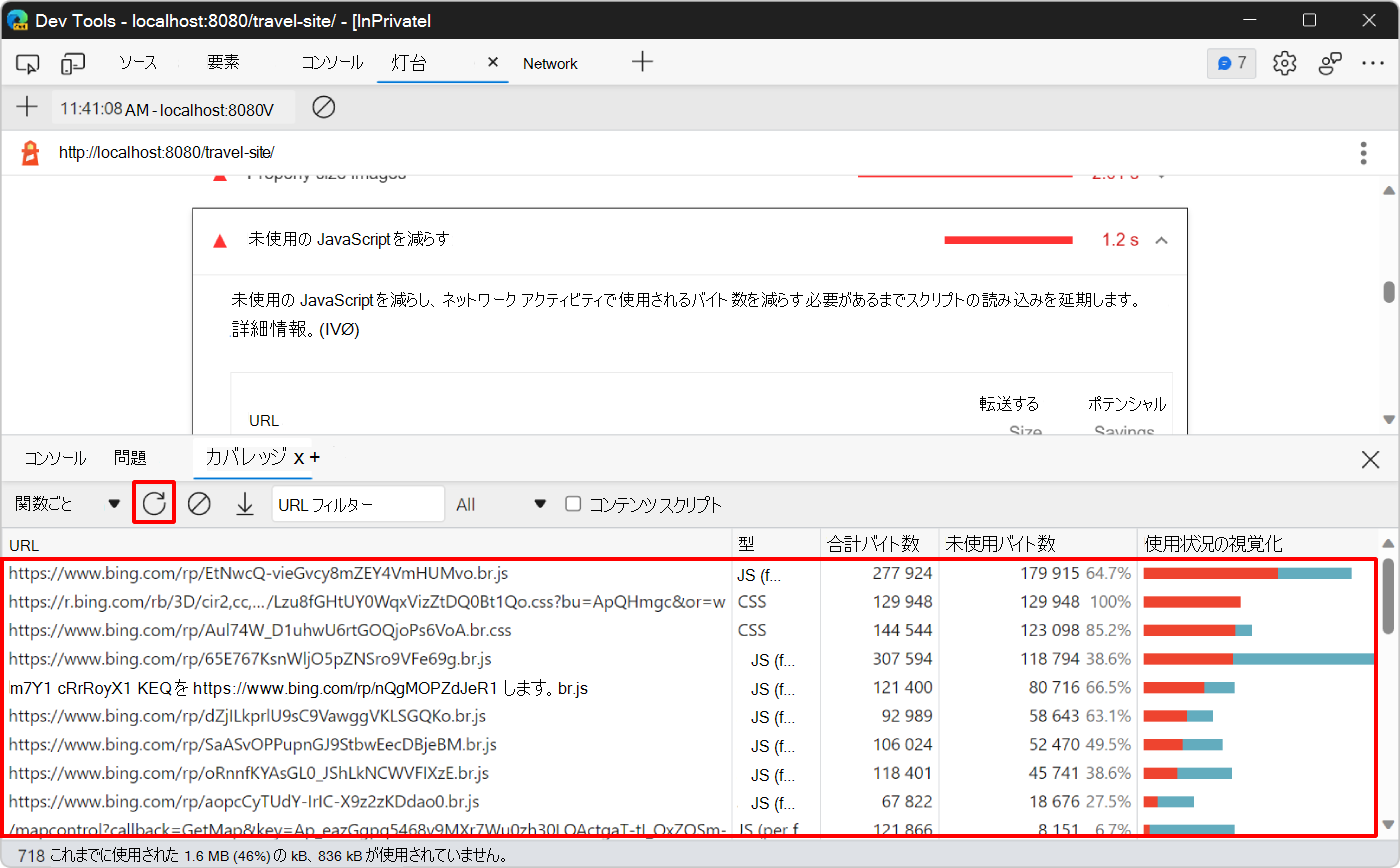Toggle device emulation mode icon
The image size is (1400, 868).
point(71,63)
